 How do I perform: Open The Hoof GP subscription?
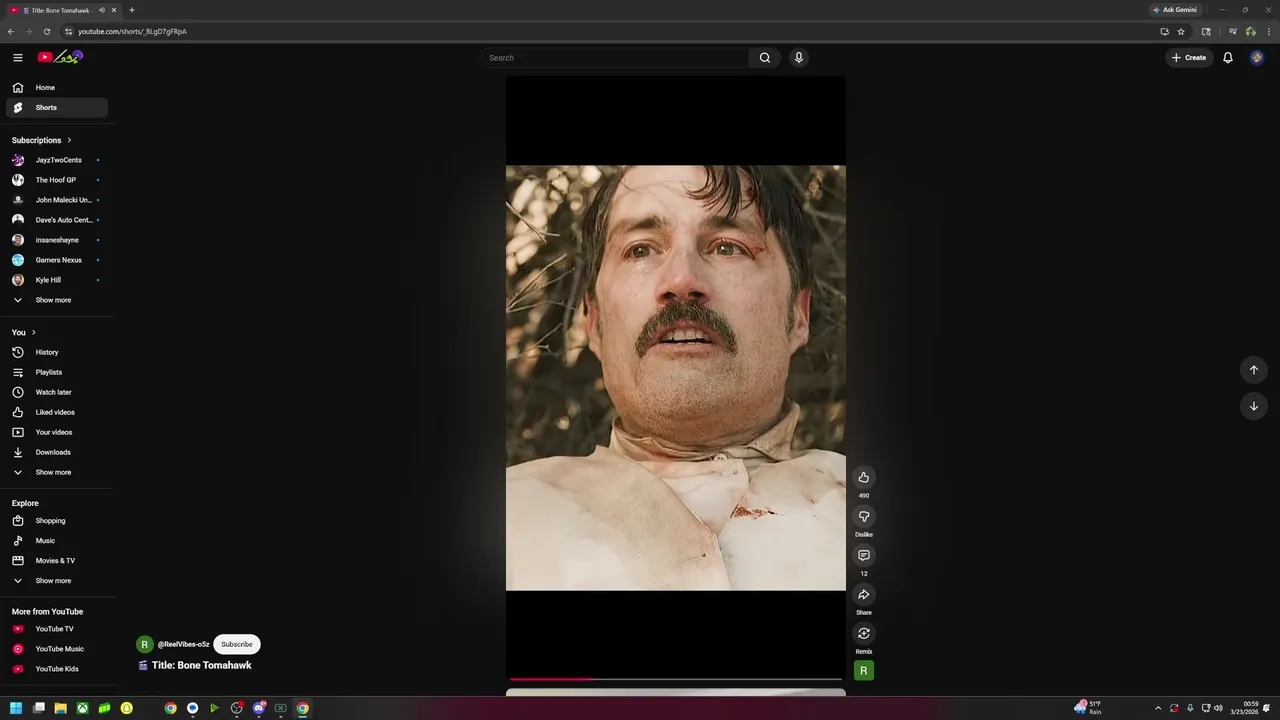tap(57, 180)
